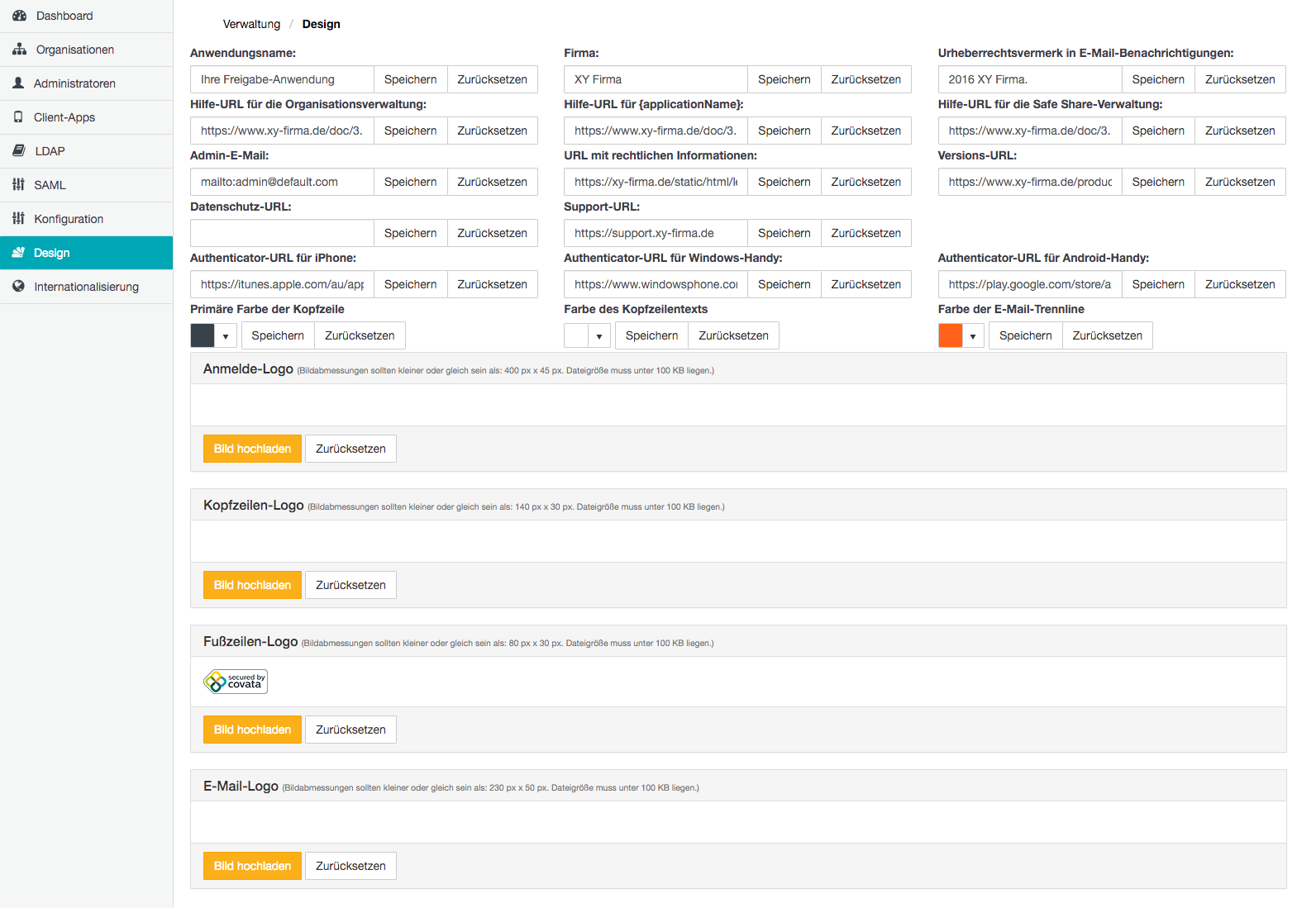Save the Urheberrechtsvermerk field
This screenshot has width=1316, height=908.
(1158, 79)
